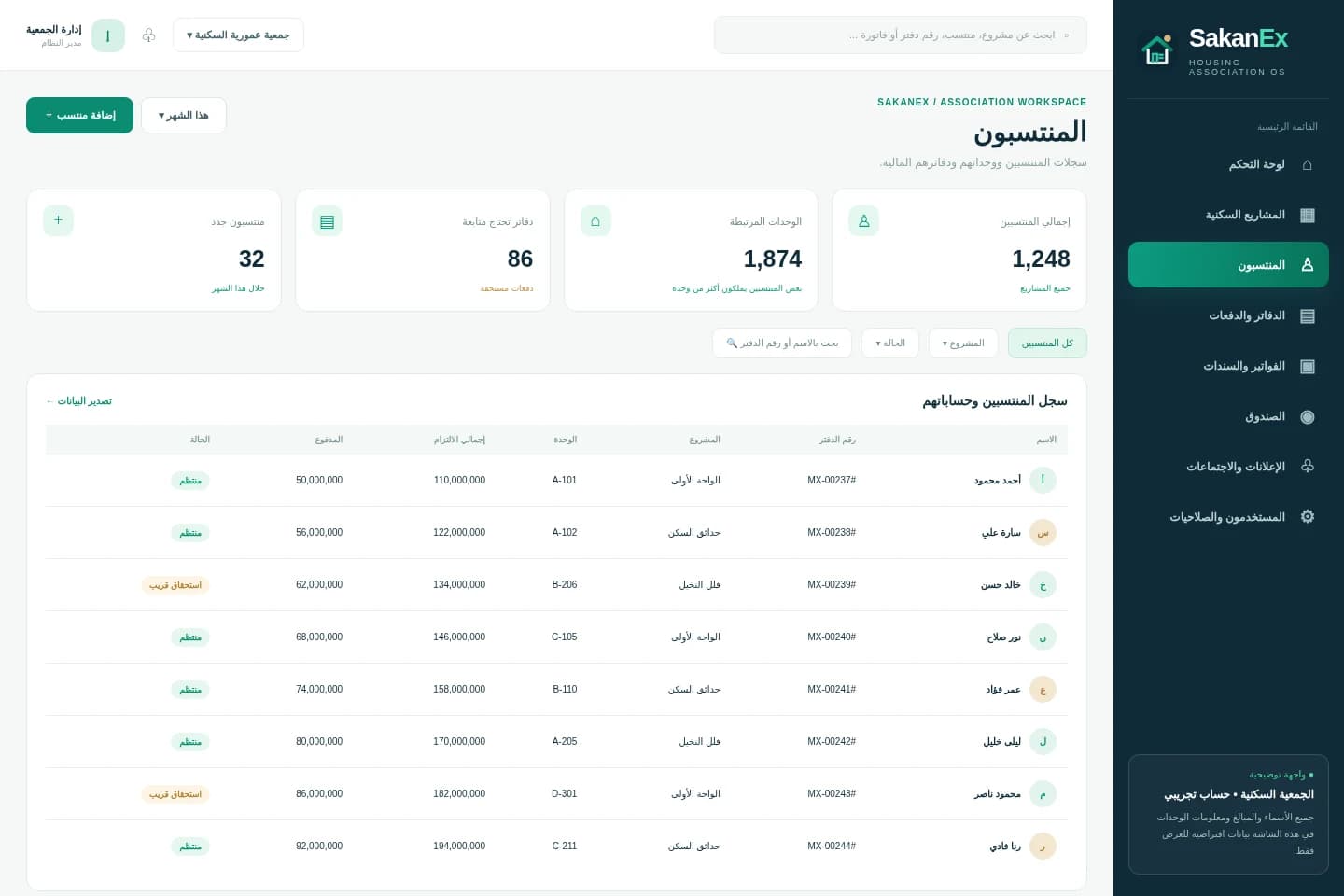Open الفواتير والسندات from the sidebar
The image size is (1344, 896).
click(1228, 366)
